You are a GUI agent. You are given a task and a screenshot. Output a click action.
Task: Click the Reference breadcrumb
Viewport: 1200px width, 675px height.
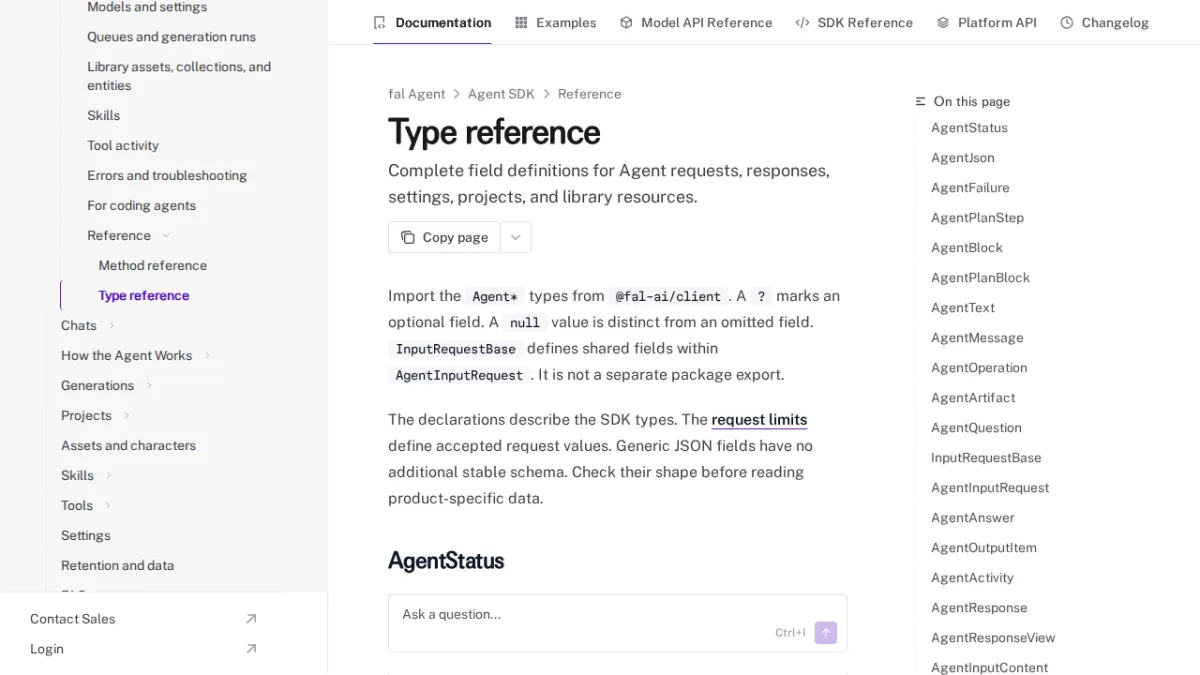[x=589, y=94]
